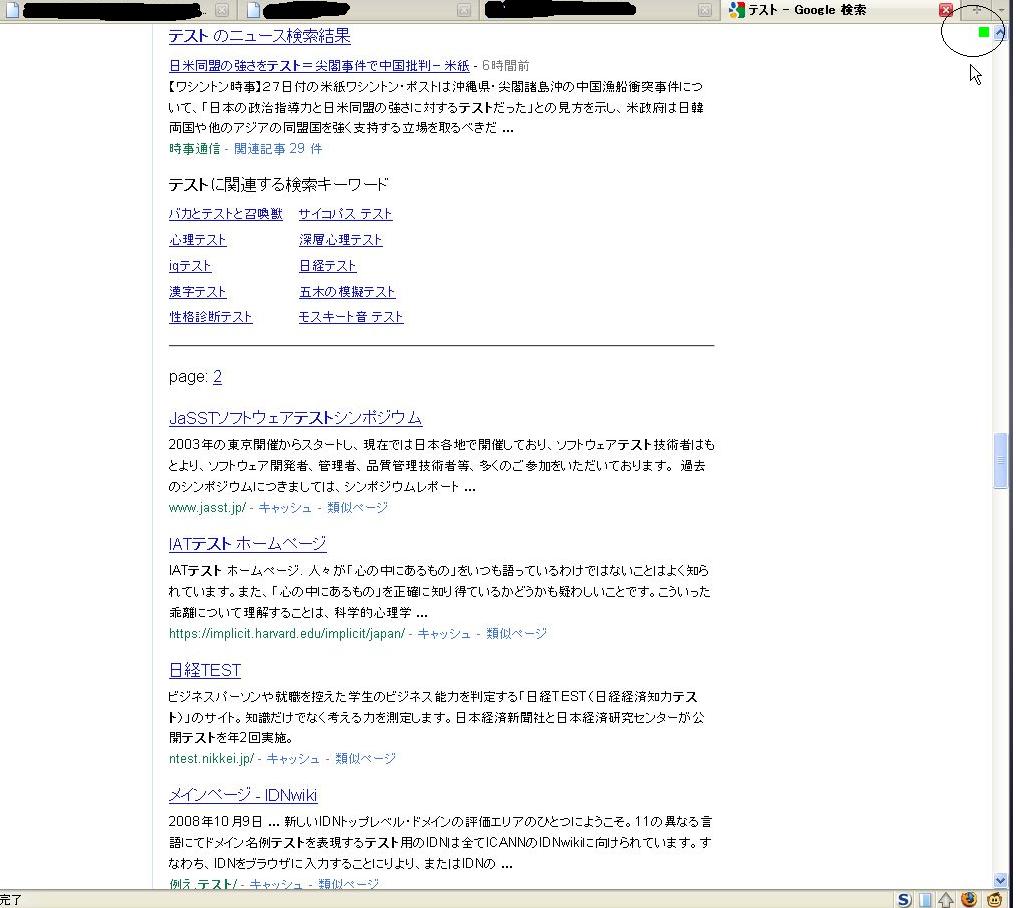Click the scrollbar up arrow
The image size is (1016, 908).
tap(1000, 32)
